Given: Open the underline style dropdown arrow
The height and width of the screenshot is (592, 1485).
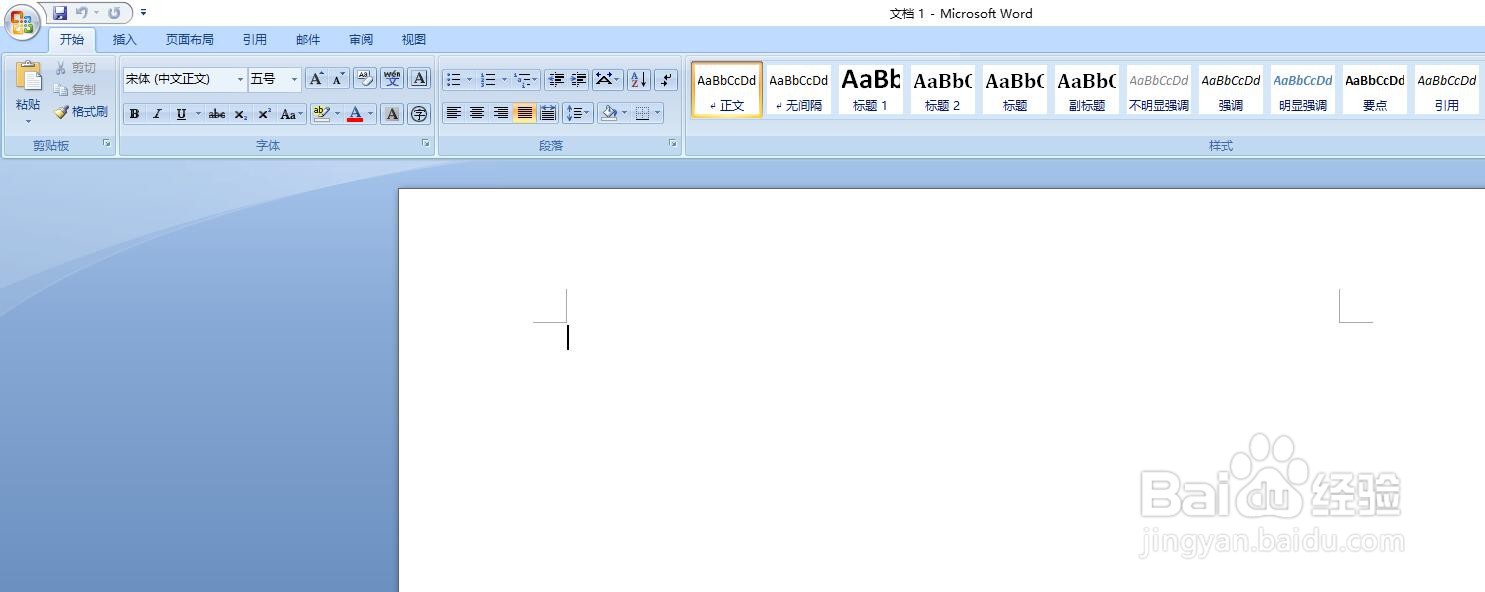Looking at the screenshot, I should coord(198,114).
